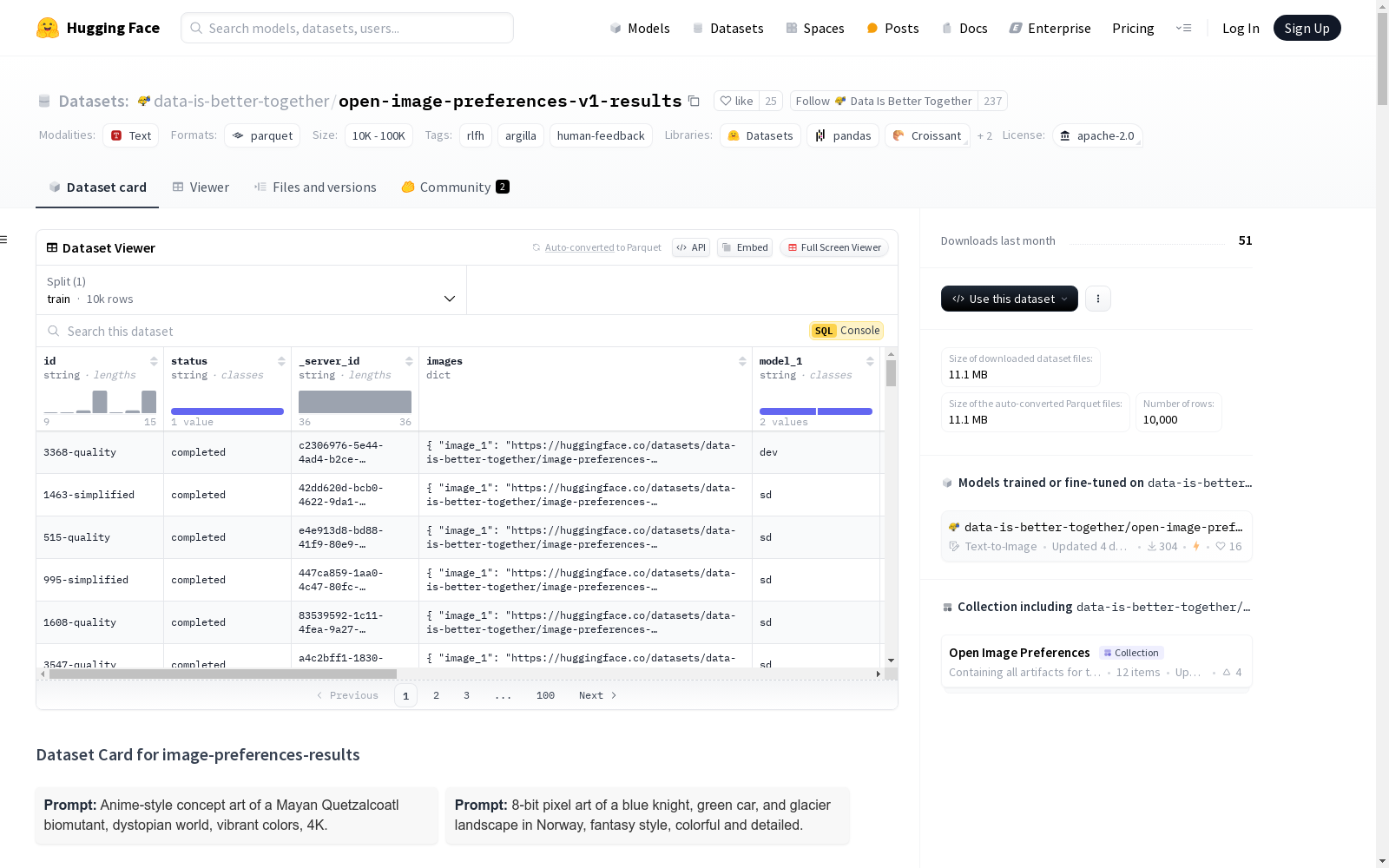Click Log In

[x=1241, y=28]
